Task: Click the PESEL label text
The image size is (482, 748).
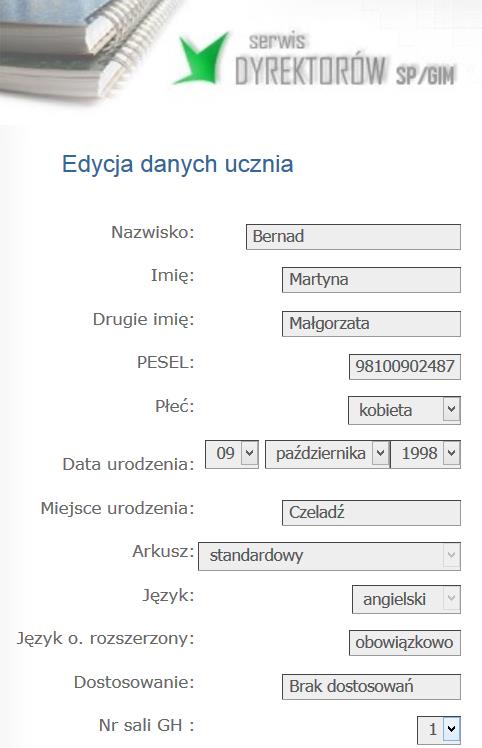Action: (166, 363)
